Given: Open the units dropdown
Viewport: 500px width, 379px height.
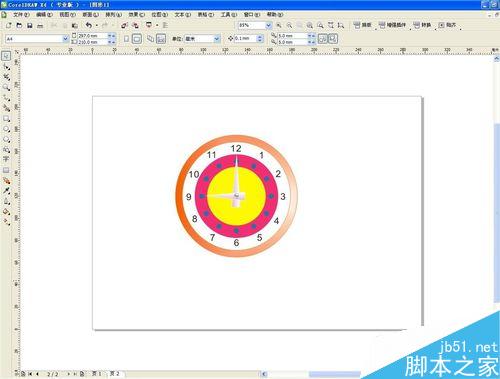Looking at the screenshot, I should [x=217, y=39].
